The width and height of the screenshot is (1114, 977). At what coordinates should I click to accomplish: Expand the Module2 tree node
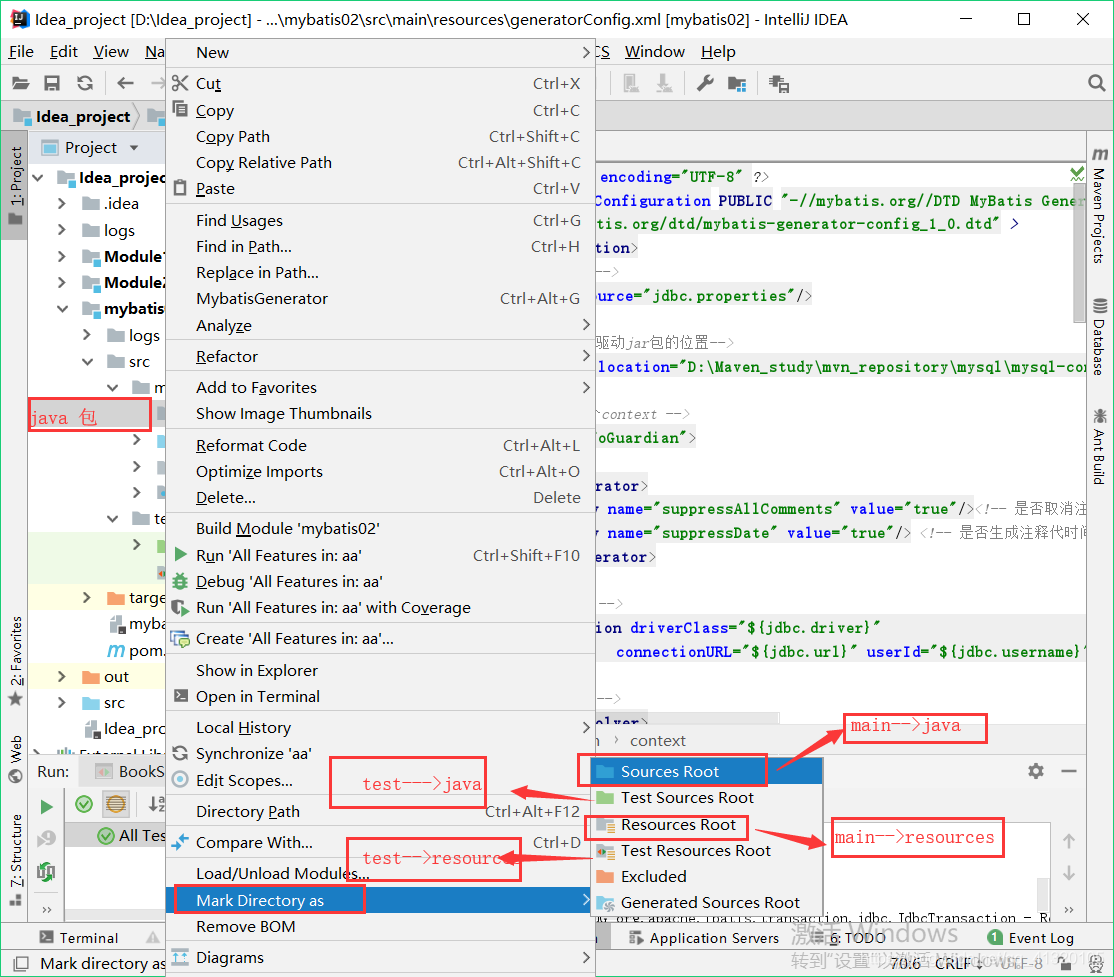[62, 283]
